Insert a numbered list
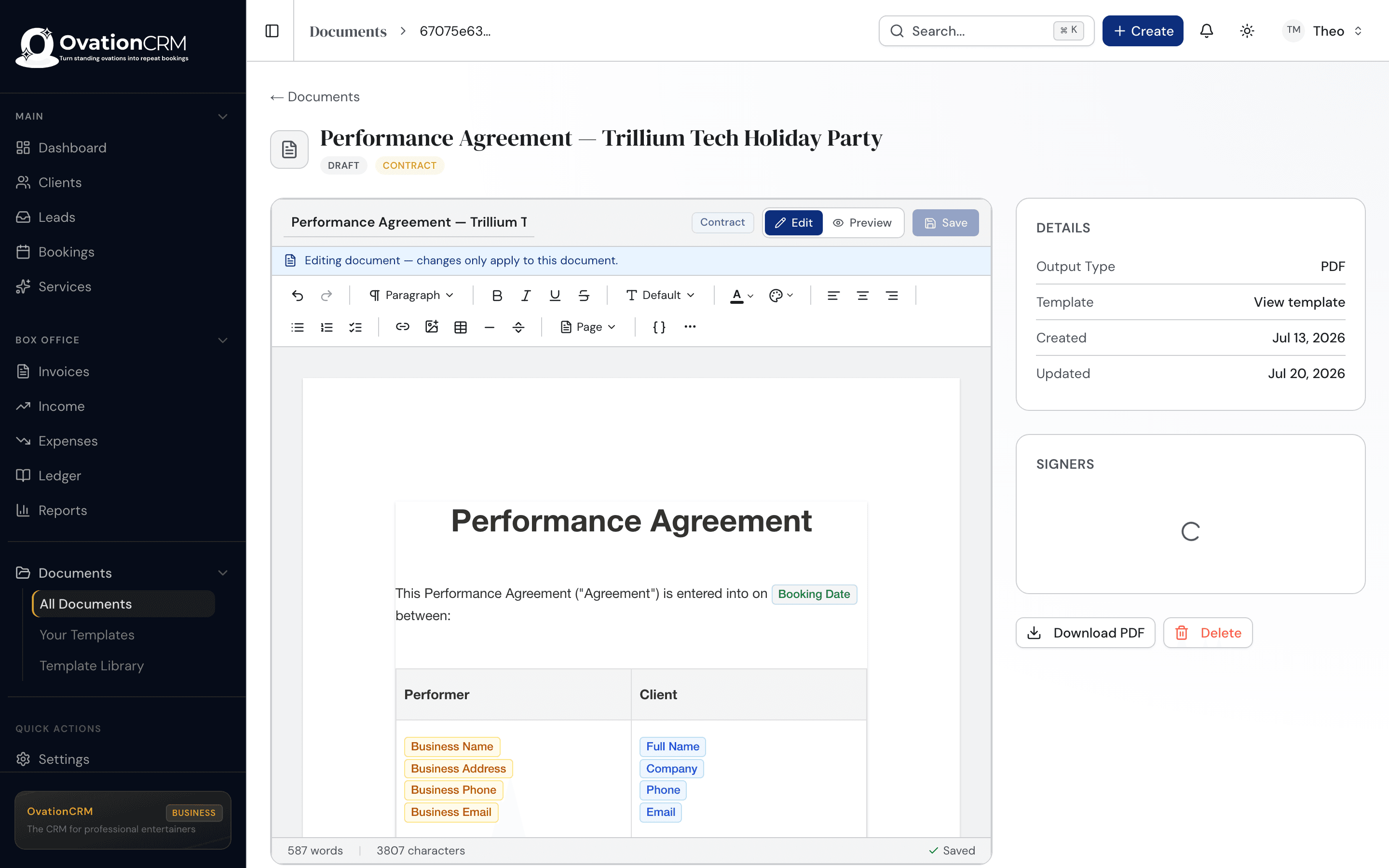The width and height of the screenshot is (1389, 868). pos(326,327)
